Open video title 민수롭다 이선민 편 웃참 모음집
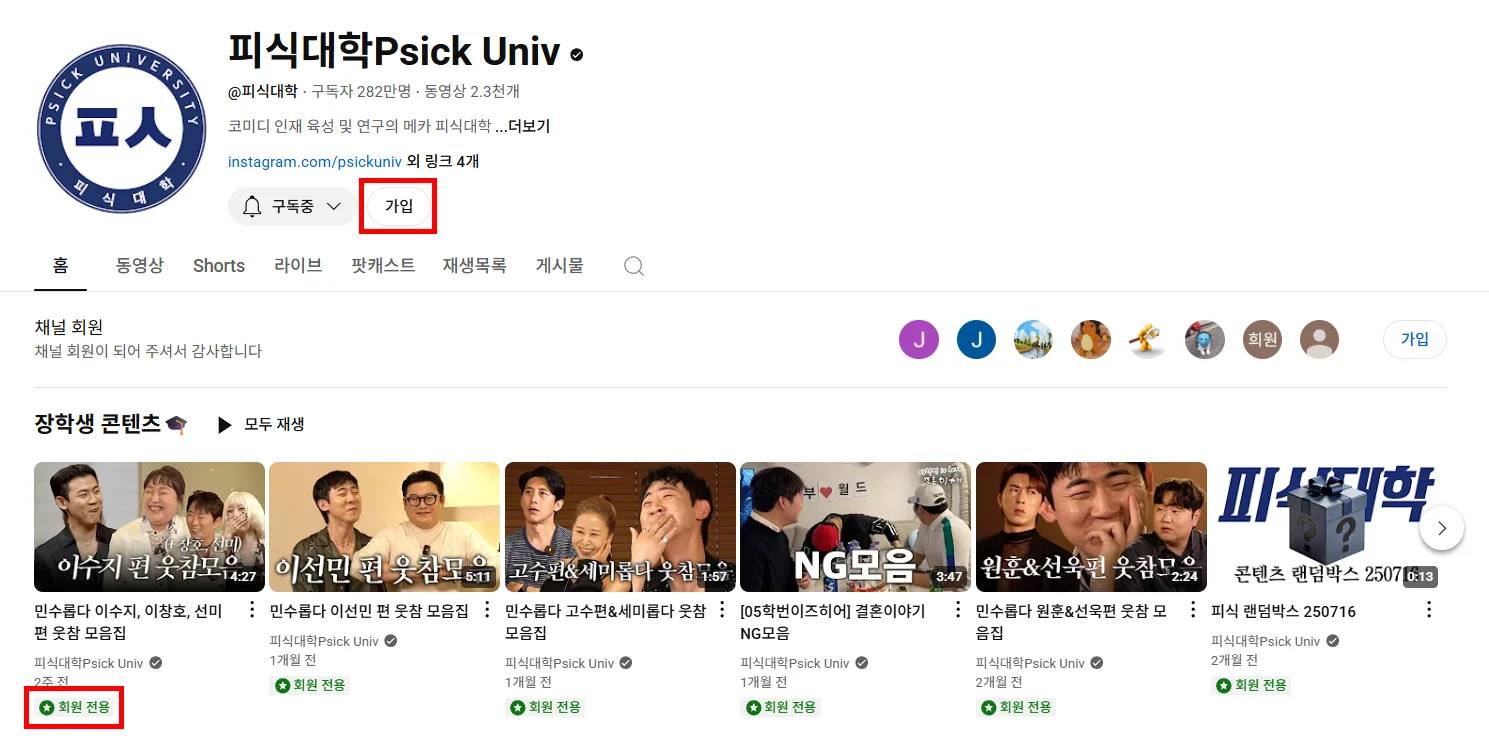The height and width of the screenshot is (738, 1489). point(369,611)
